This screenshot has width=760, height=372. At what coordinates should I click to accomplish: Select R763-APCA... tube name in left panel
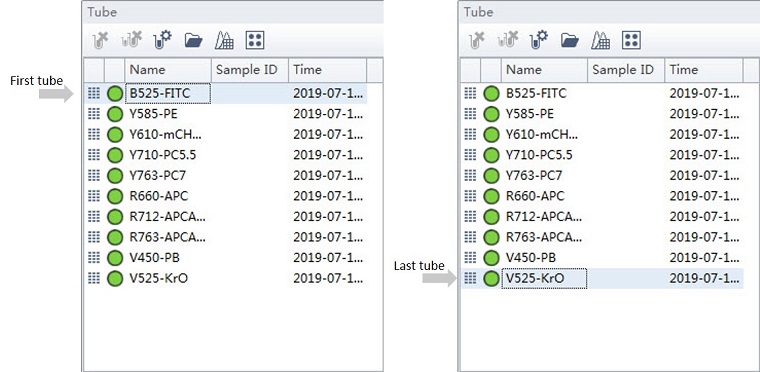click(167, 237)
